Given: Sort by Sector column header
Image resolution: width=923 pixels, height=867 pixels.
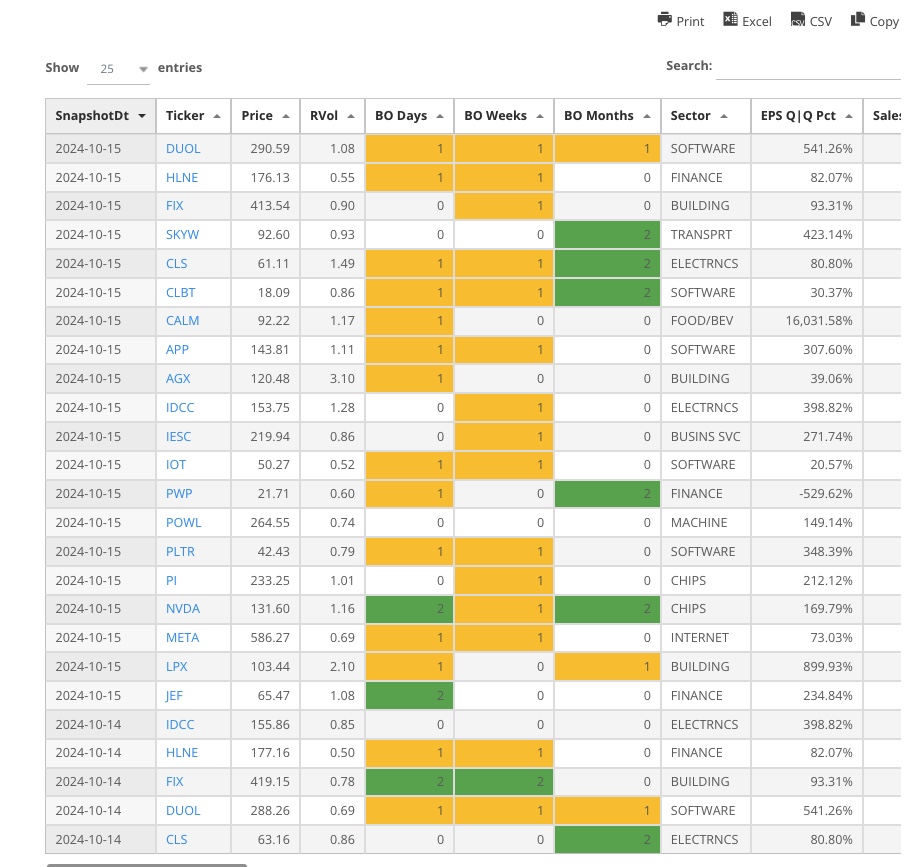Looking at the screenshot, I should point(705,116).
